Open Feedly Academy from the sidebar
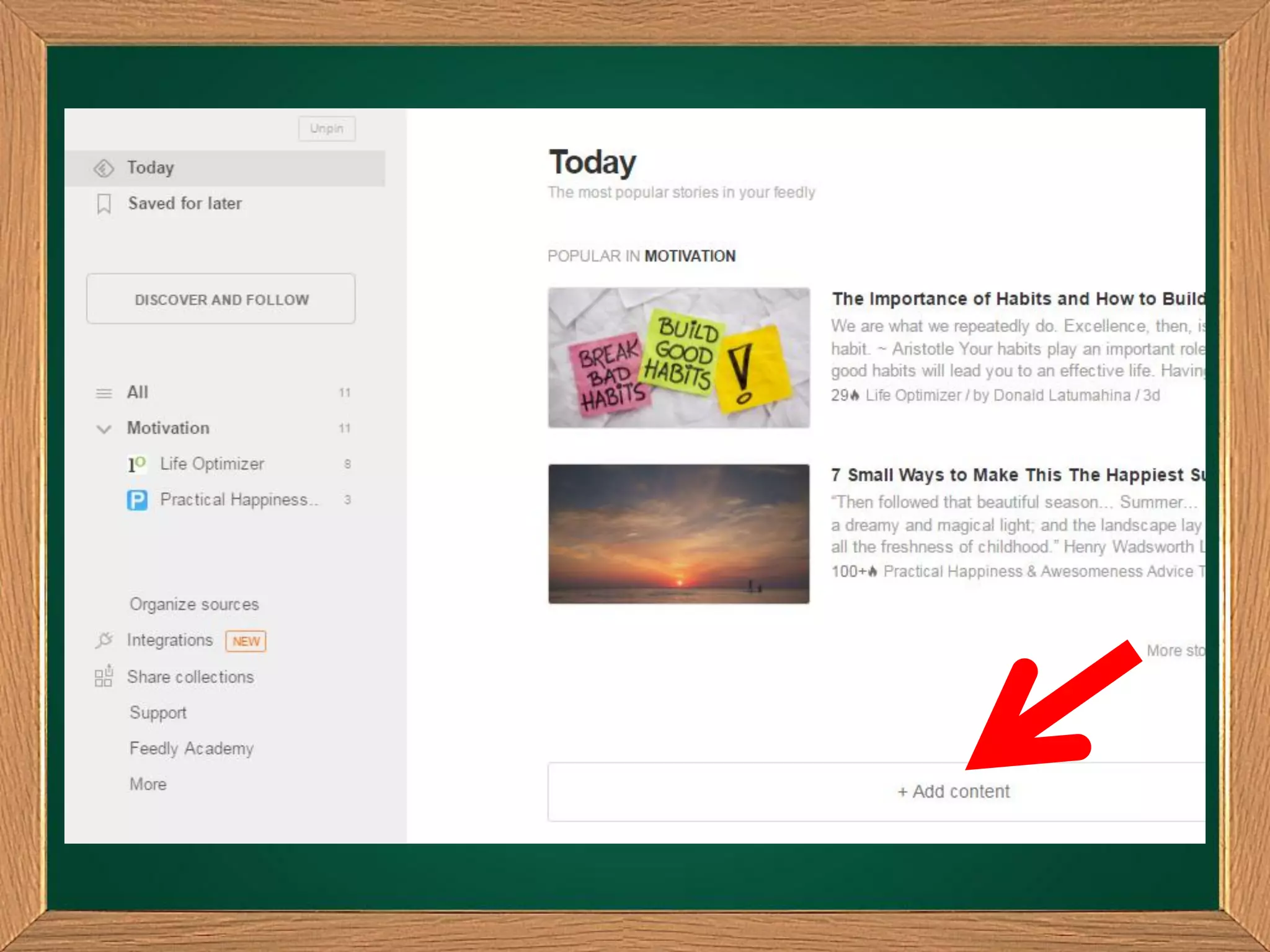 coord(192,749)
